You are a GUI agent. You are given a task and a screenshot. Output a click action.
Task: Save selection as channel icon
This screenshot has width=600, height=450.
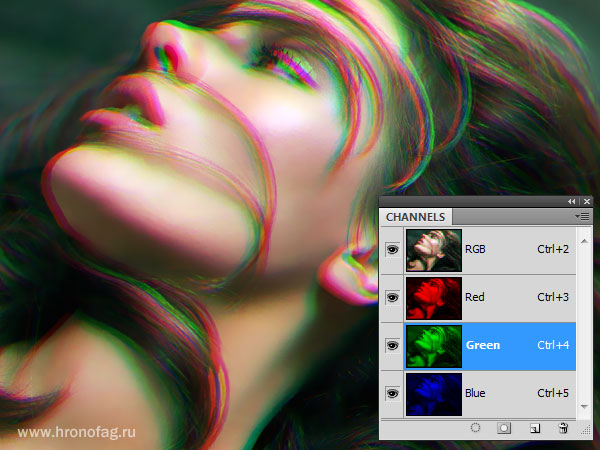click(x=504, y=427)
